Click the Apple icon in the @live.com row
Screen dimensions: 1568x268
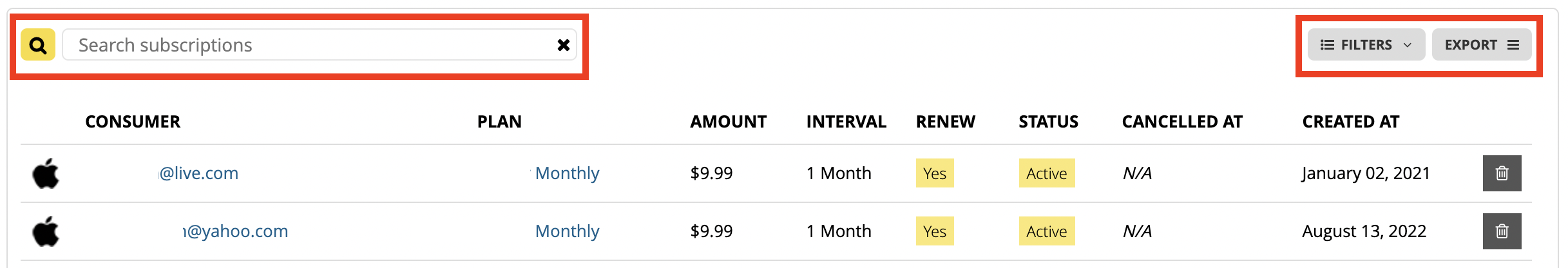[46, 173]
